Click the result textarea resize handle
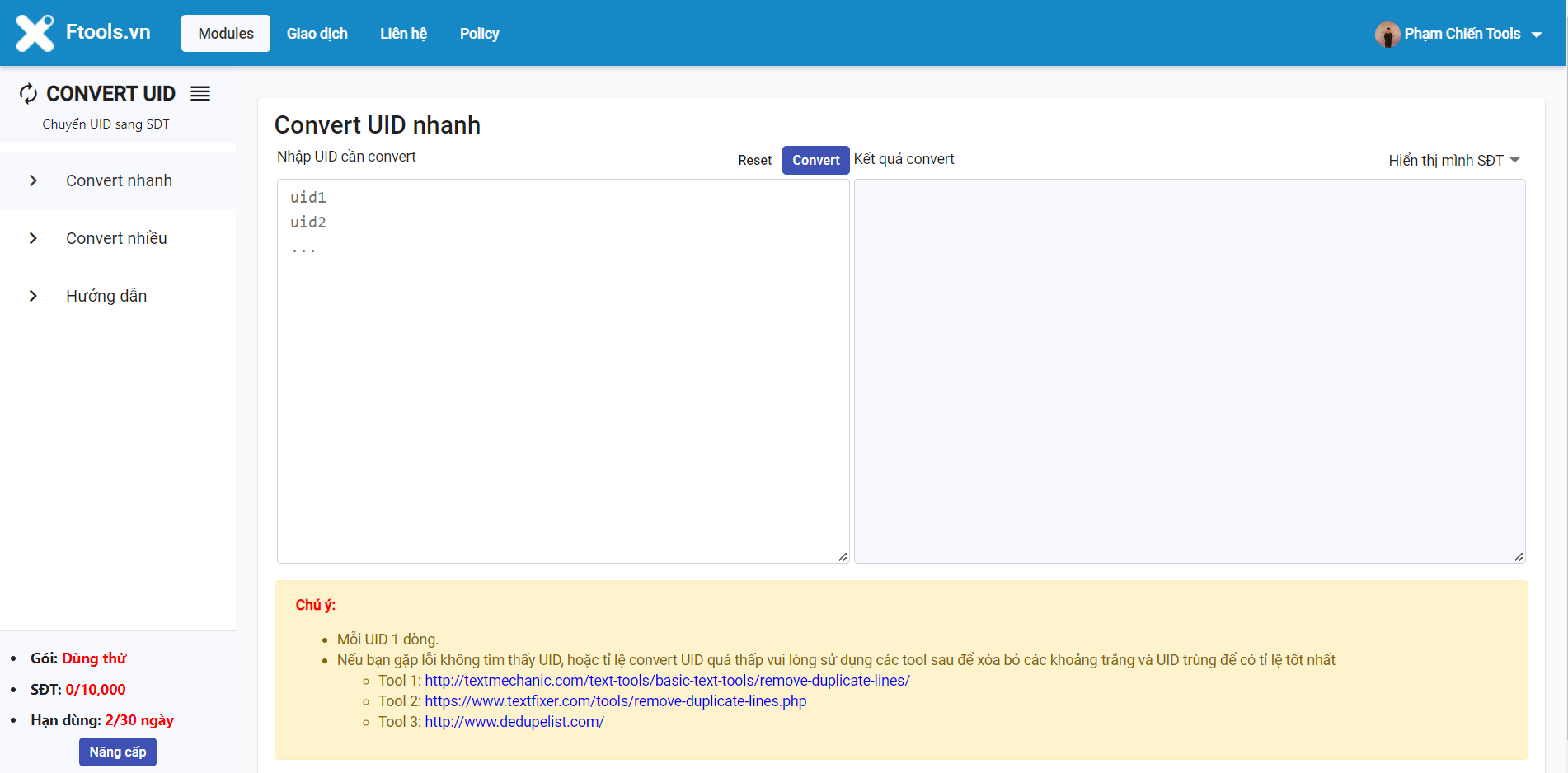 (1519, 557)
